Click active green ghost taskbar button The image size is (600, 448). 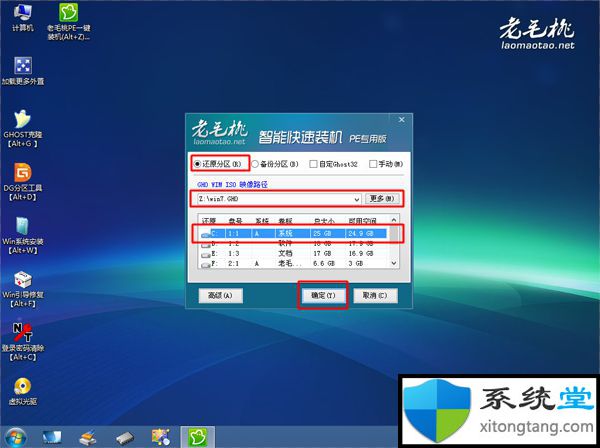[197, 437]
